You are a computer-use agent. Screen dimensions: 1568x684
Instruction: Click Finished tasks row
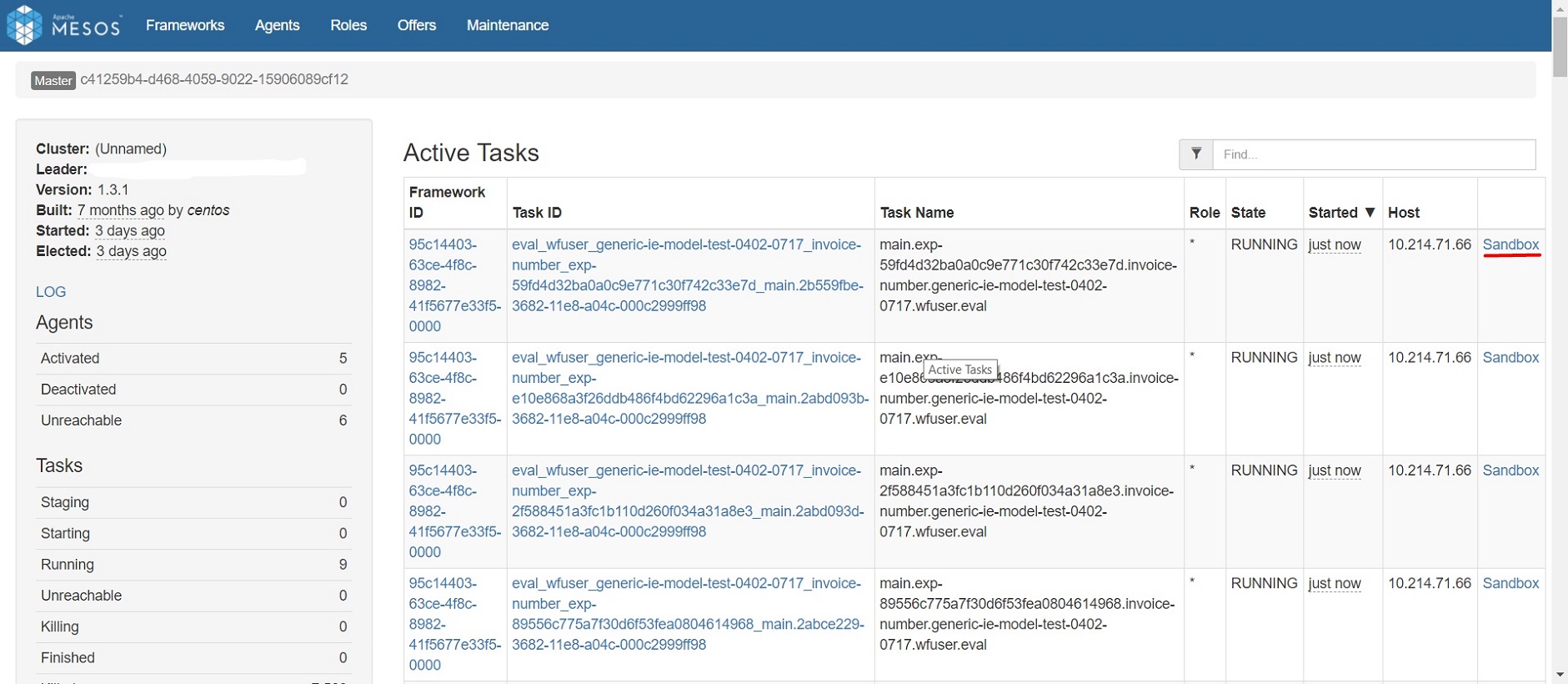pyautogui.click(x=193, y=658)
